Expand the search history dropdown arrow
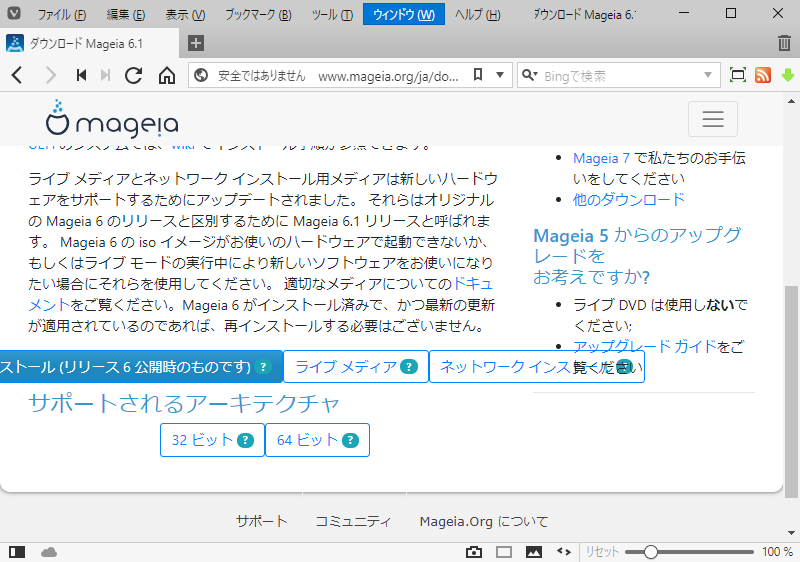 (708, 75)
